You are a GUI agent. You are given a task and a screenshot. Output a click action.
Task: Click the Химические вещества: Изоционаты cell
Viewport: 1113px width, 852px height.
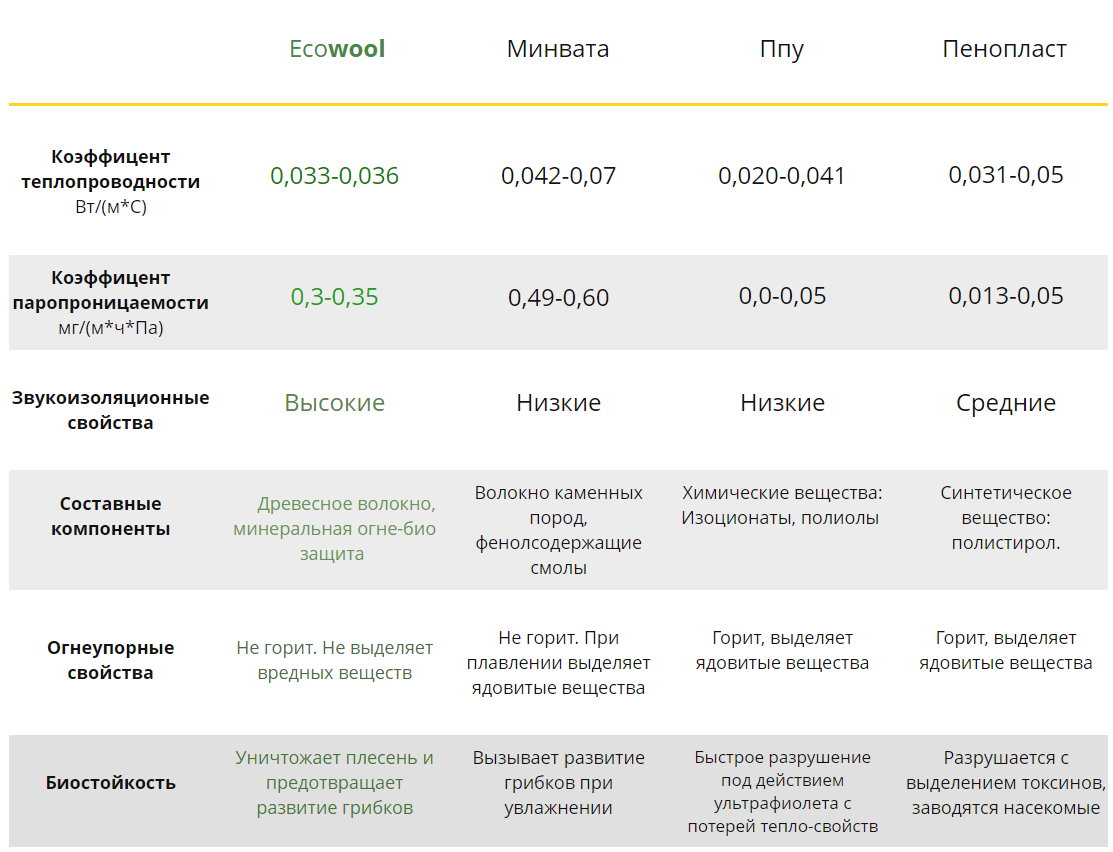[x=782, y=506]
